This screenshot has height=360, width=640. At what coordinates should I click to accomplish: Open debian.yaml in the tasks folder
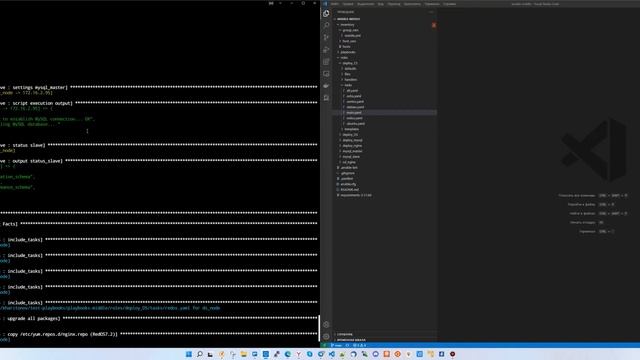click(355, 107)
